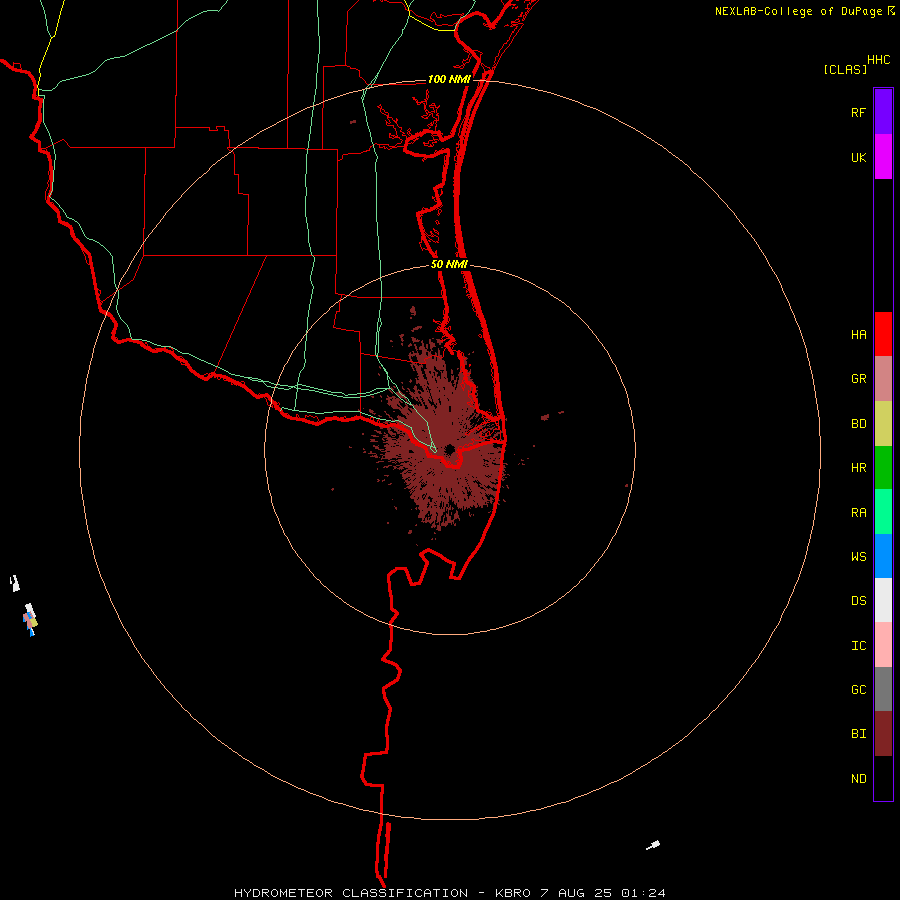Click the BI legend label
This screenshot has height=900, width=900.
coord(858,734)
